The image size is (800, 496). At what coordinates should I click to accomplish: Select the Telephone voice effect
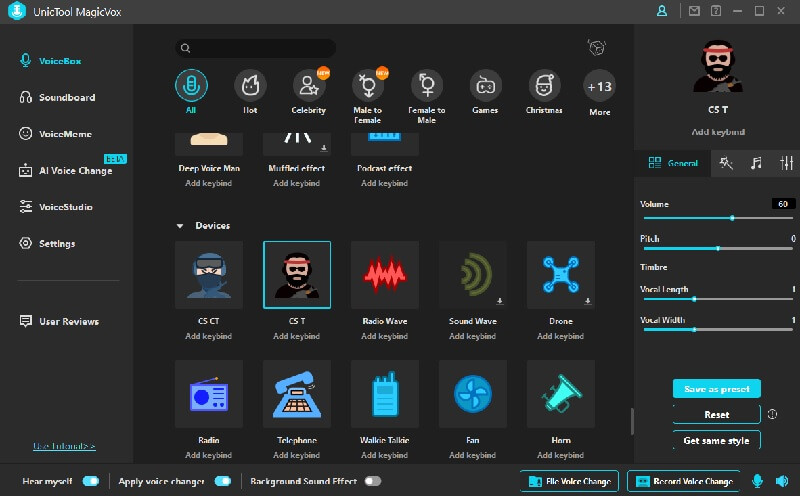296,394
